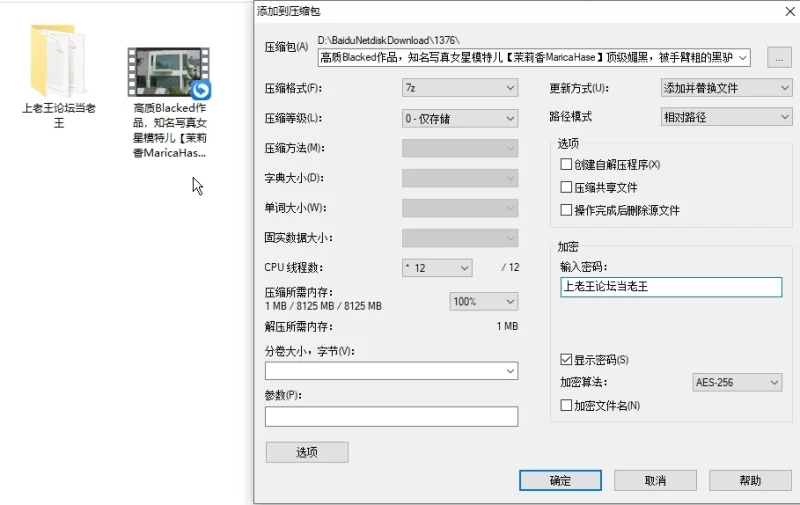800x505 pixels.
Task: Expand the 路径模式 dropdown (相对路径)
Action: coord(726,117)
